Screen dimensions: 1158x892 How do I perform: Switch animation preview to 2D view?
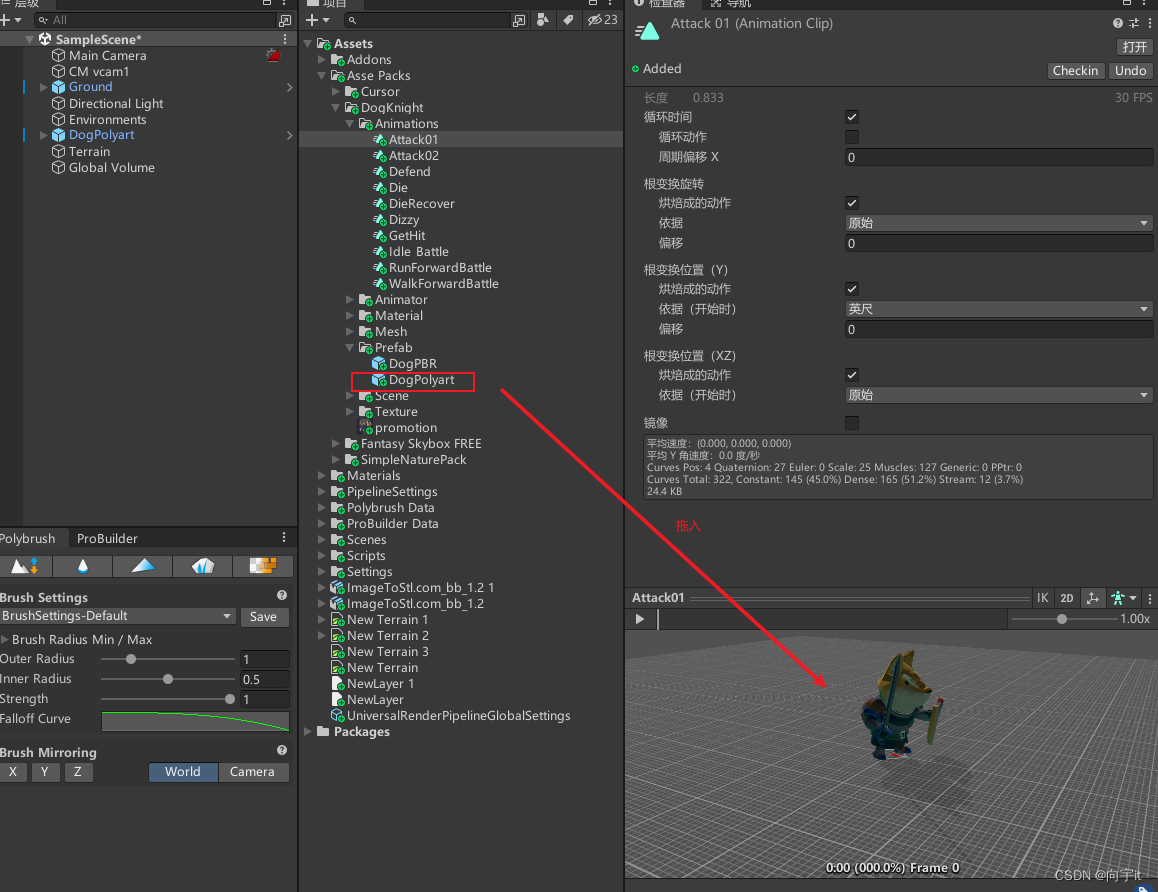1066,597
